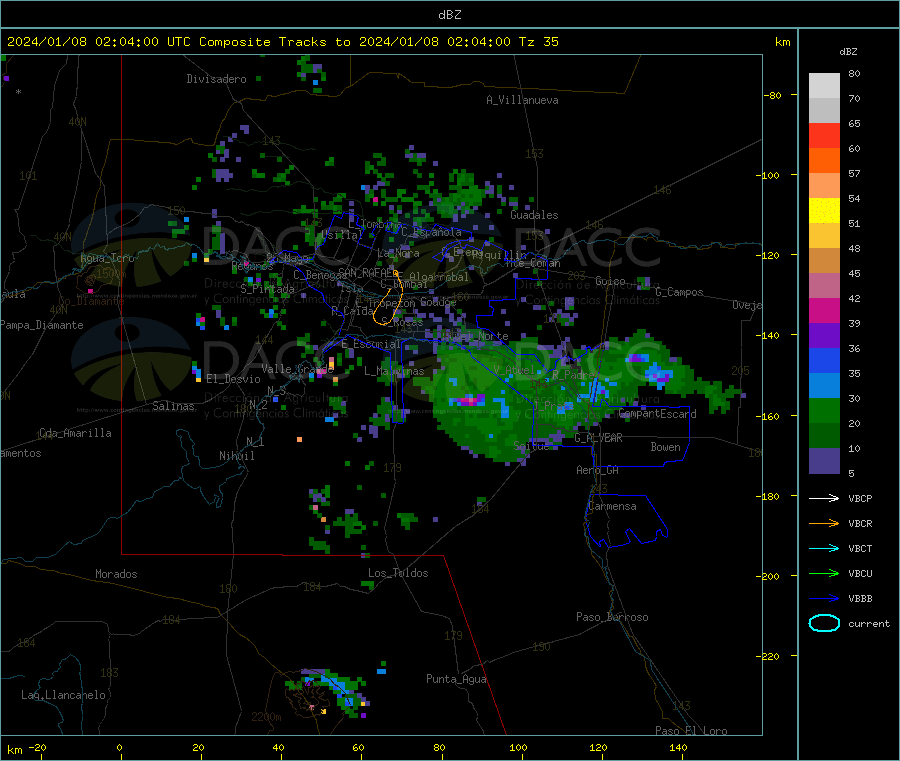Click the 140 km horizontal axis tick
This screenshot has height=761, width=900.
[678, 747]
